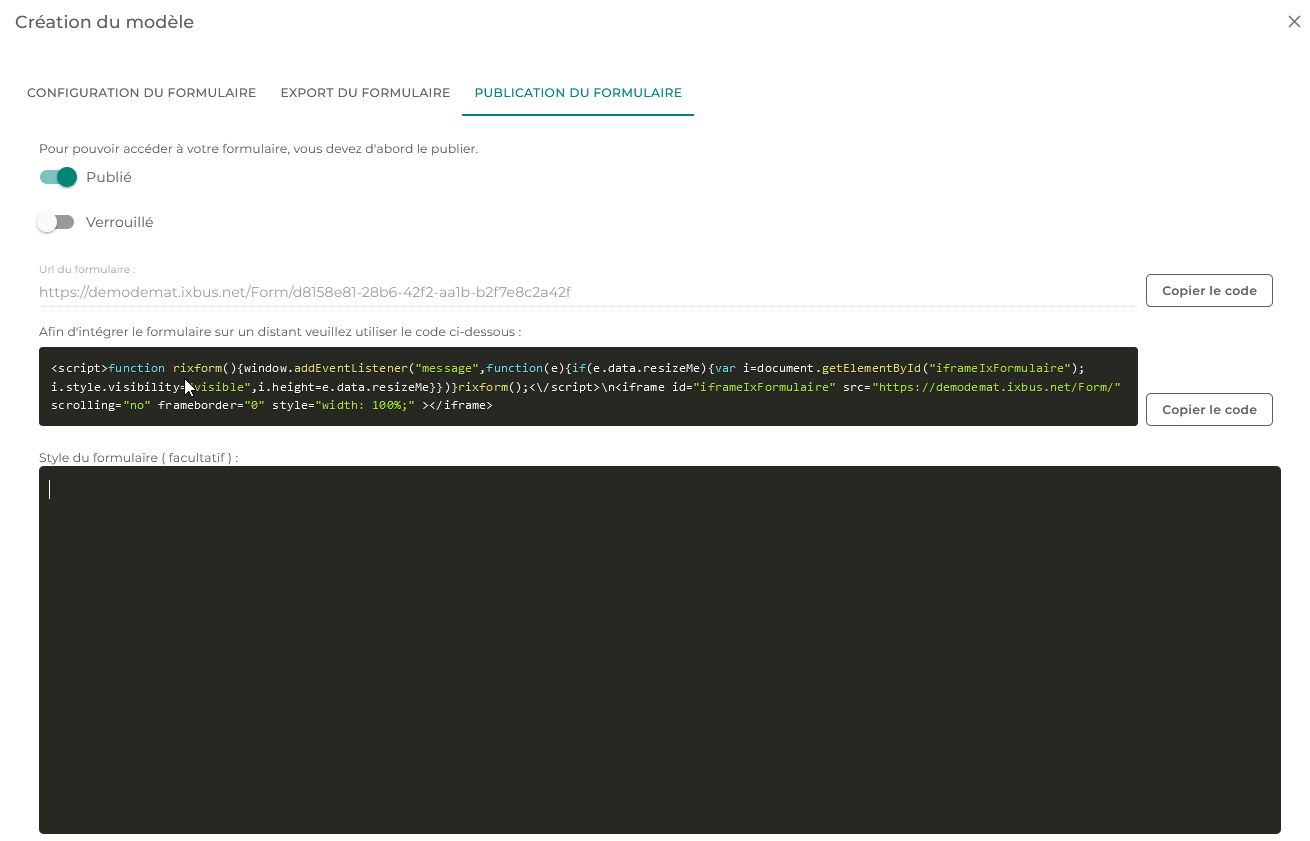1310x841 pixels.
Task: Click the Style du formulaire (facultatif) label
Action: click(139, 457)
